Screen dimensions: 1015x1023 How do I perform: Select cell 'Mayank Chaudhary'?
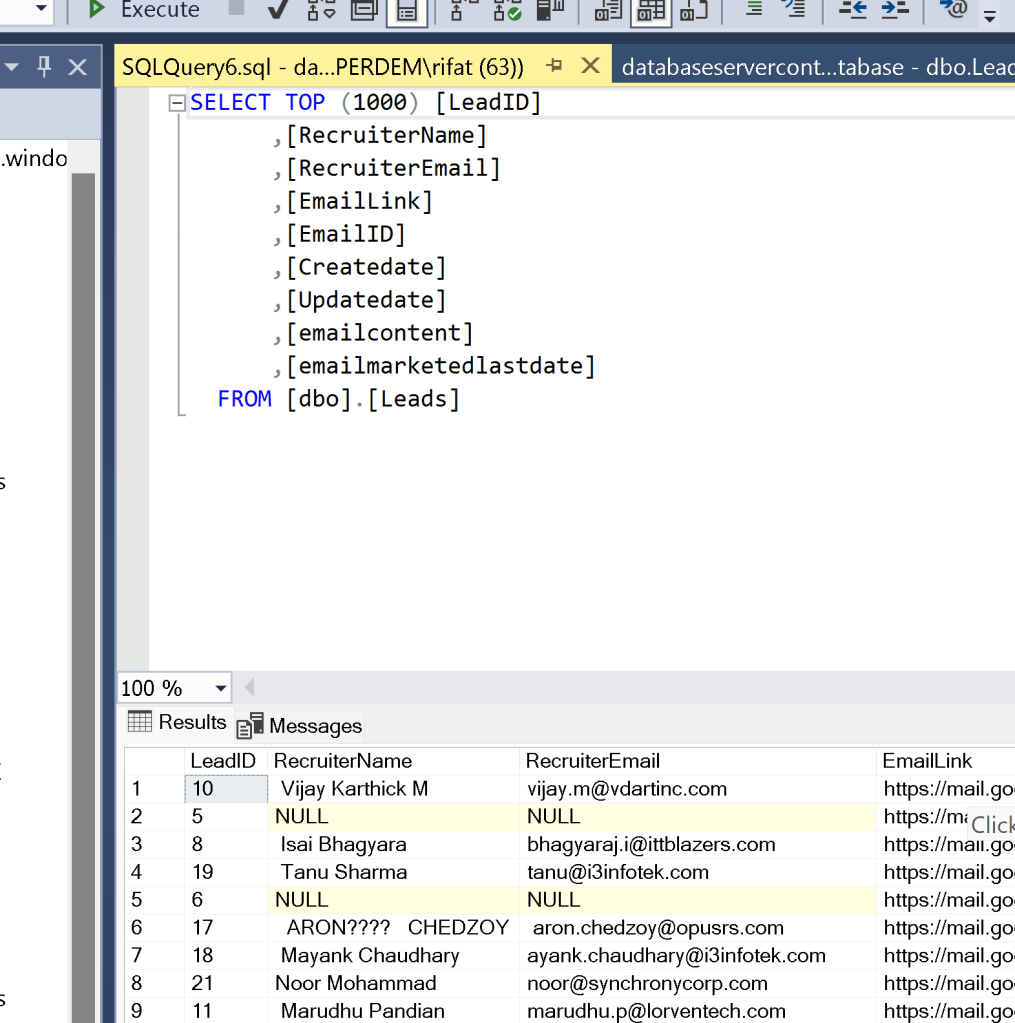(x=393, y=956)
